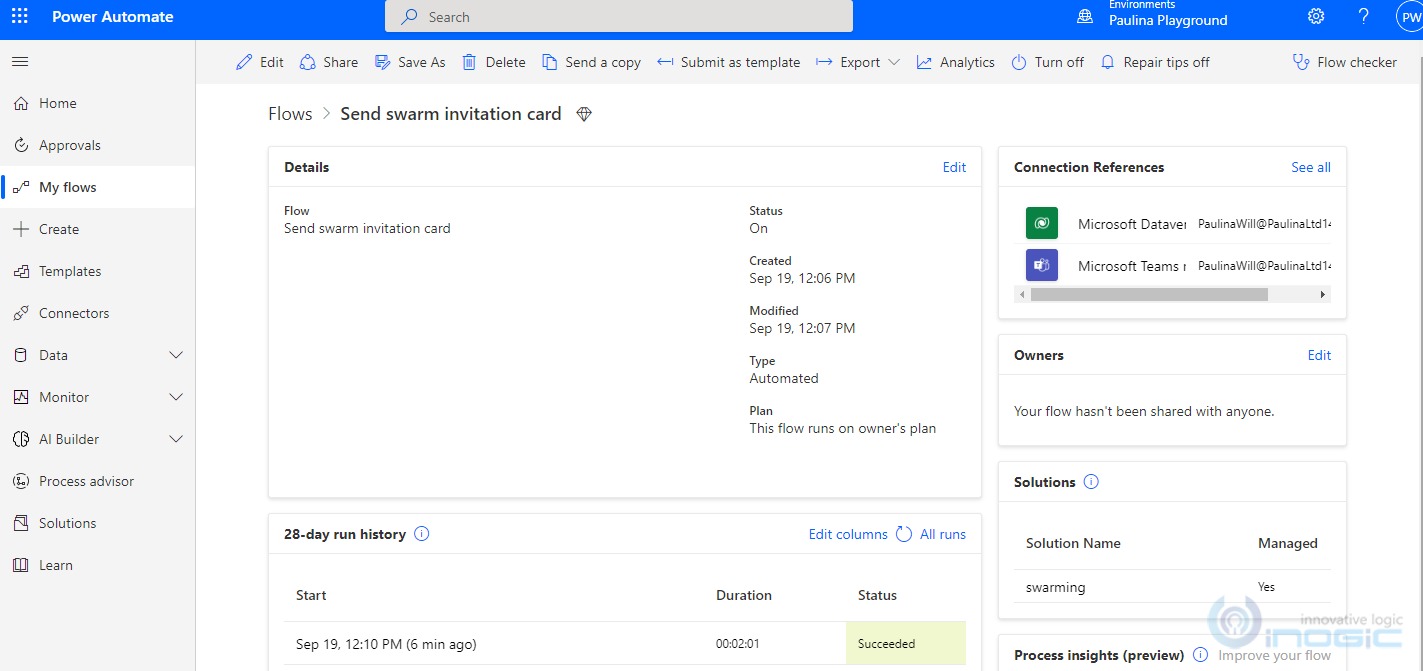Screen dimensions: 1423x671
Task: Open Analytics for the flow
Action: tap(956, 62)
